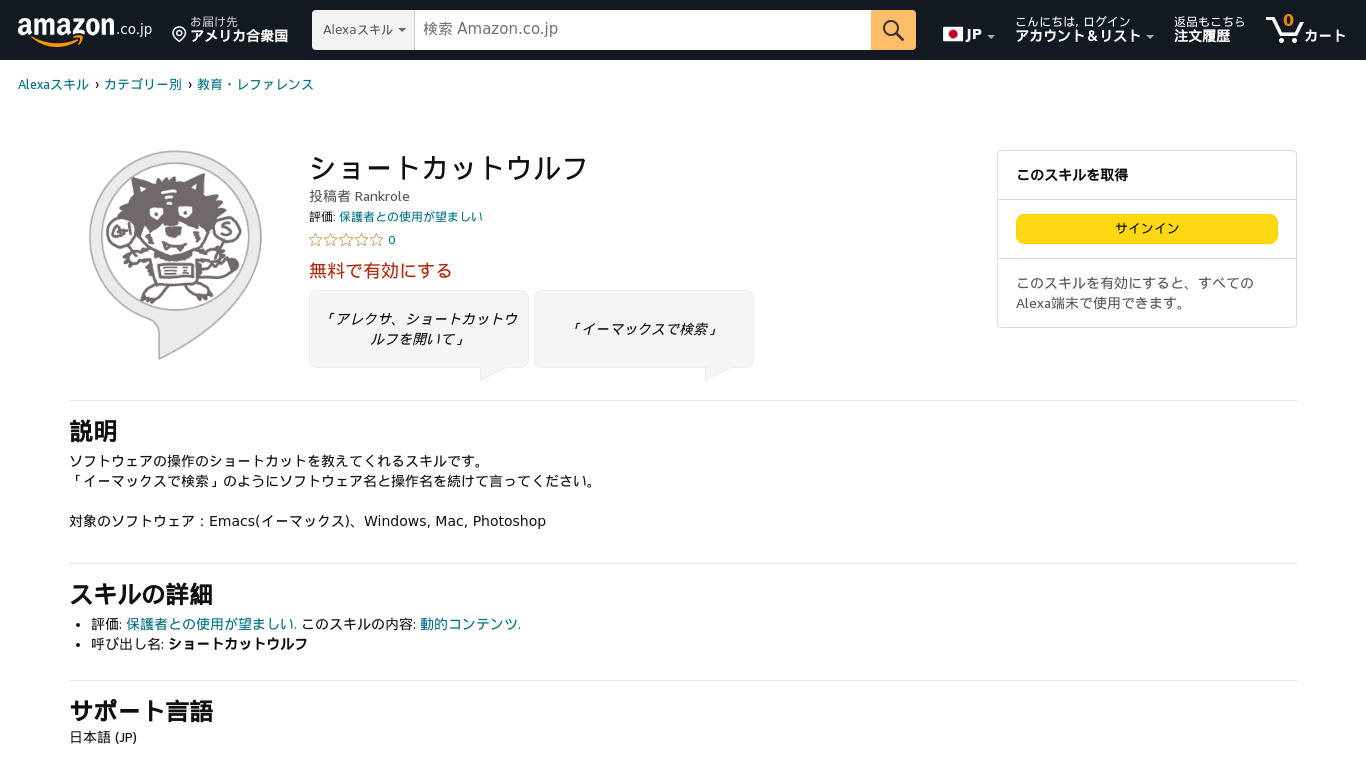Click the 動的コンテンツ link

tap(469, 624)
